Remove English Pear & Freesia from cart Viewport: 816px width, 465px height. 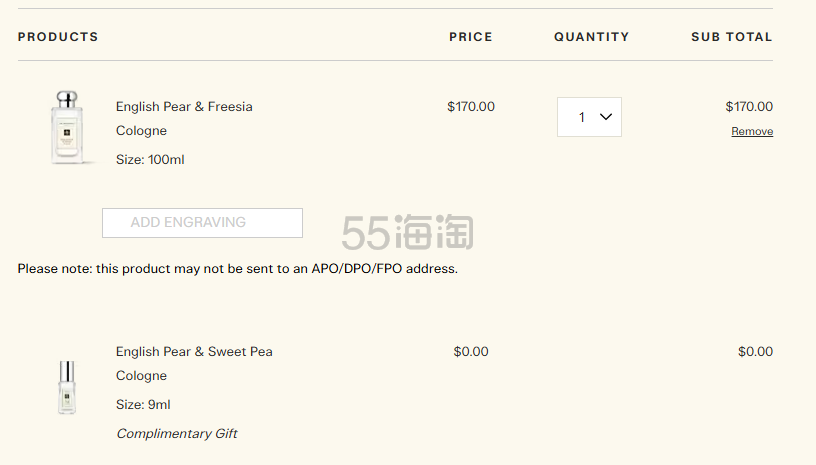tap(751, 132)
